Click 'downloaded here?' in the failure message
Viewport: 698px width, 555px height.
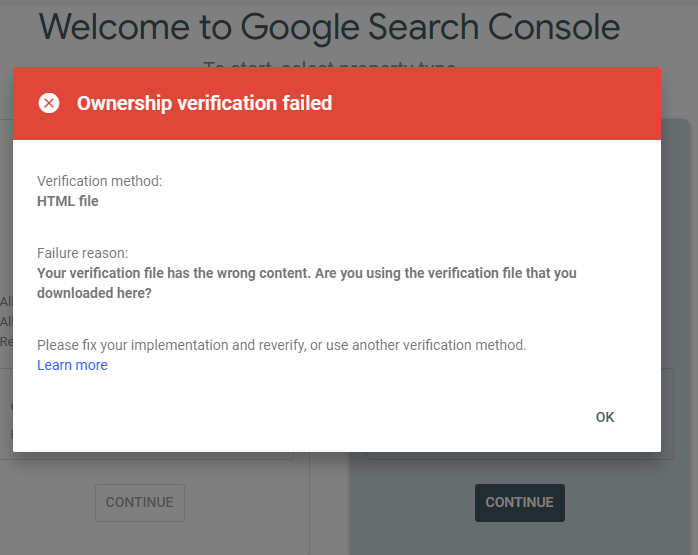pyautogui.click(x=95, y=294)
